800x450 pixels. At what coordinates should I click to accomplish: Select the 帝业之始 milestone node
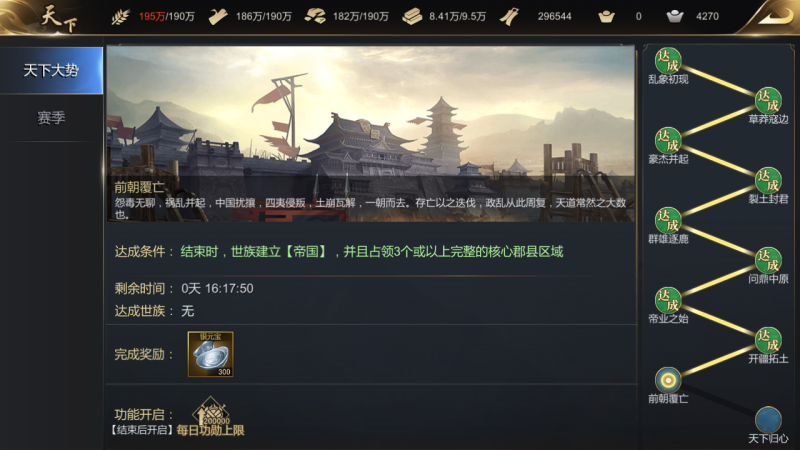[668, 300]
